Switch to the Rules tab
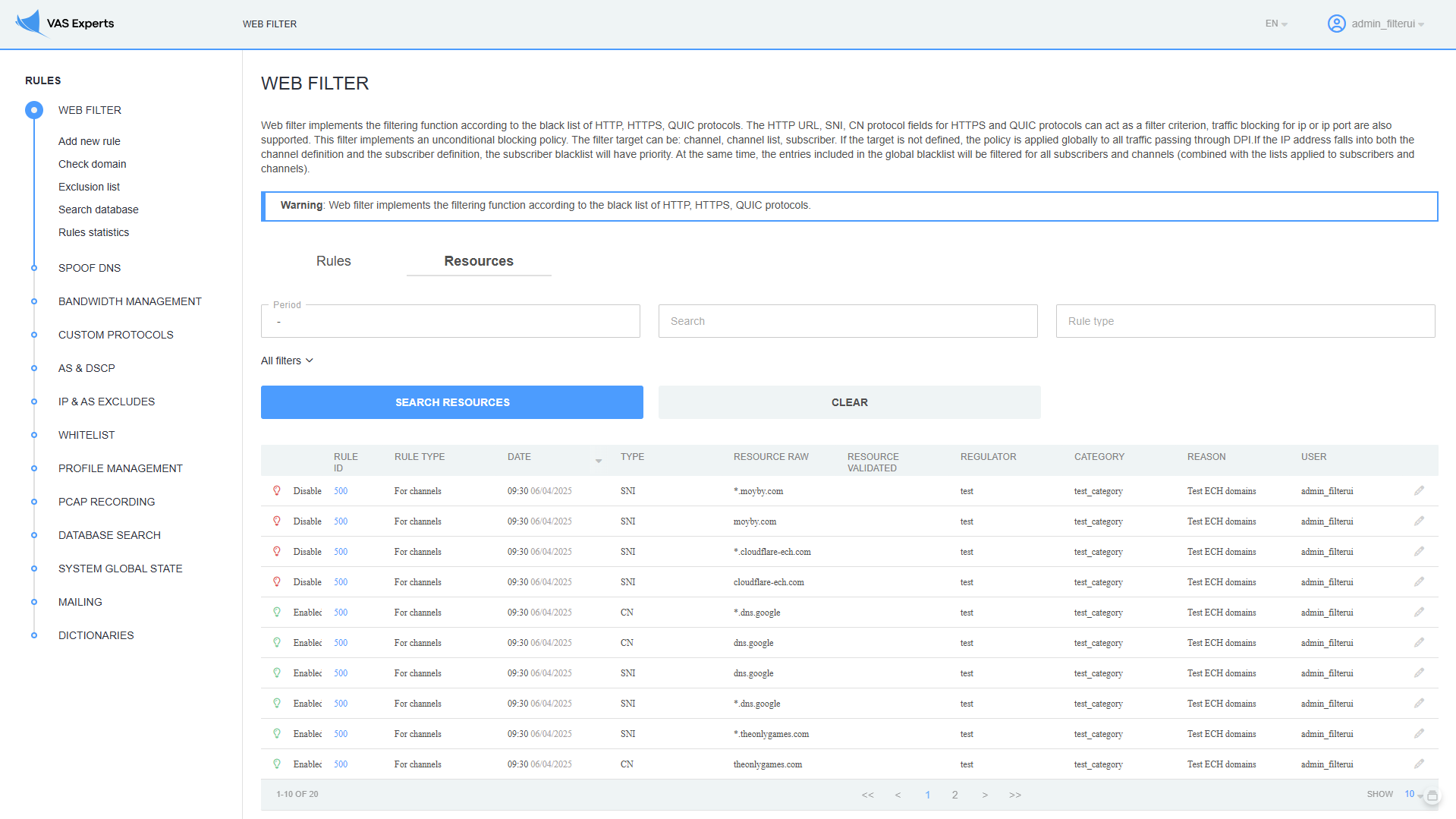 [x=333, y=261]
